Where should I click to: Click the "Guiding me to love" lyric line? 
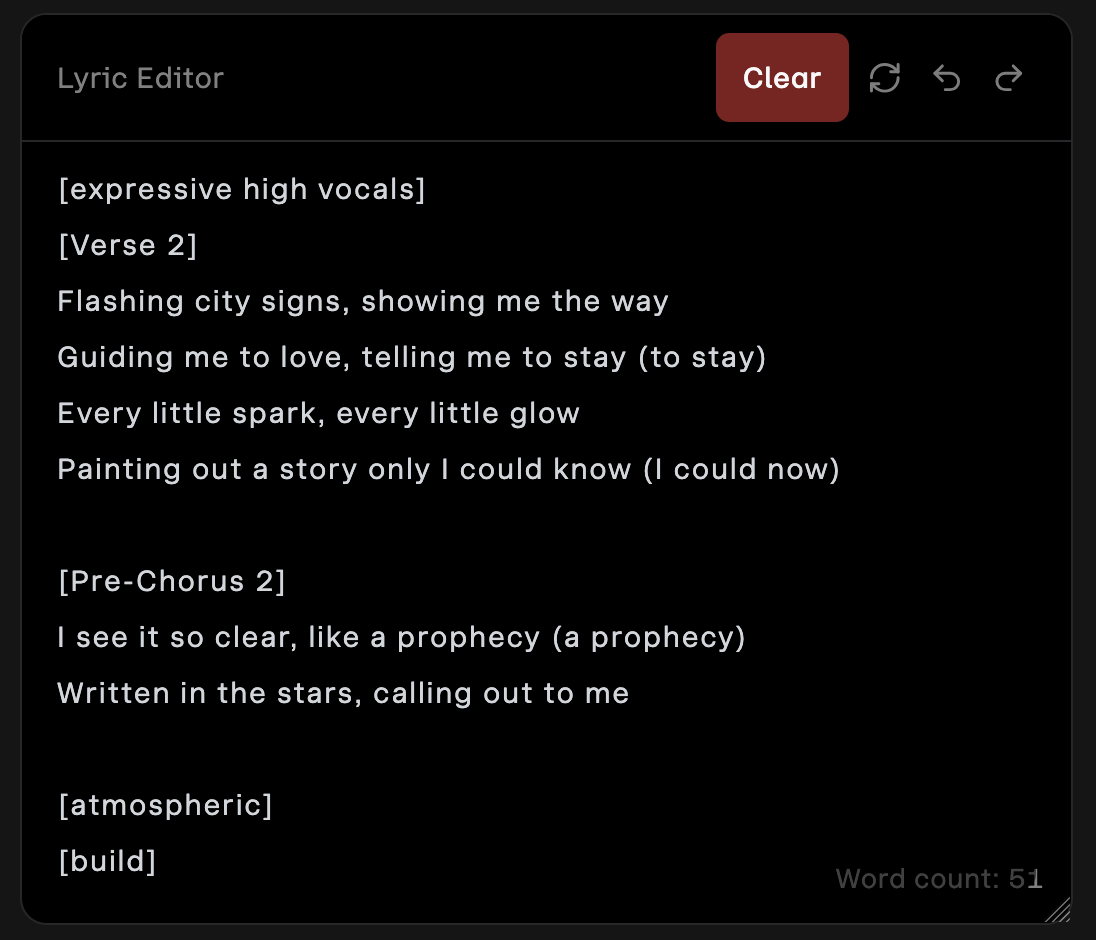[411, 357]
